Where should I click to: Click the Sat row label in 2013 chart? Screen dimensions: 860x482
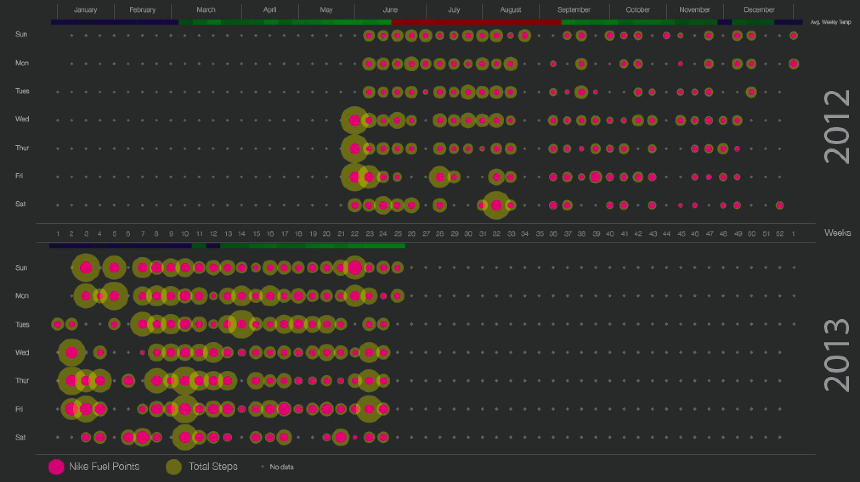[21, 437]
